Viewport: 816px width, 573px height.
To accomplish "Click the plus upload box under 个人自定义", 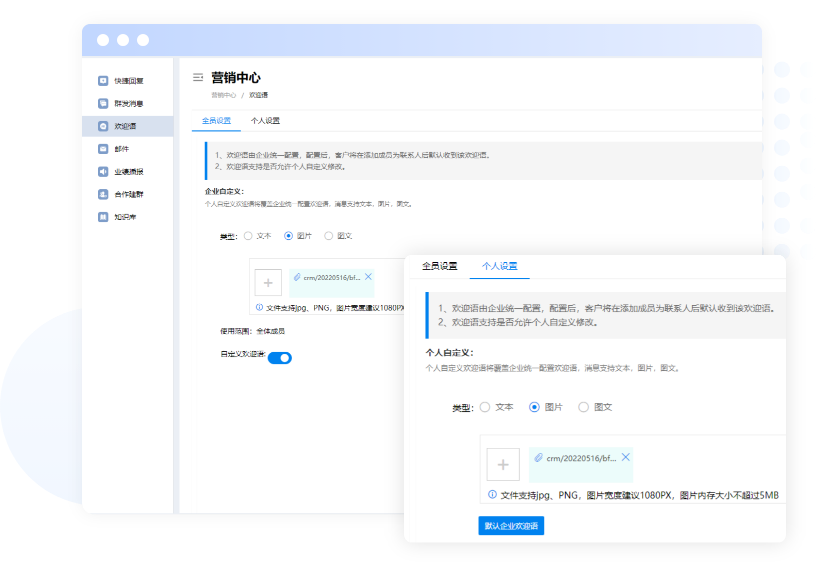I will click(x=503, y=465).
